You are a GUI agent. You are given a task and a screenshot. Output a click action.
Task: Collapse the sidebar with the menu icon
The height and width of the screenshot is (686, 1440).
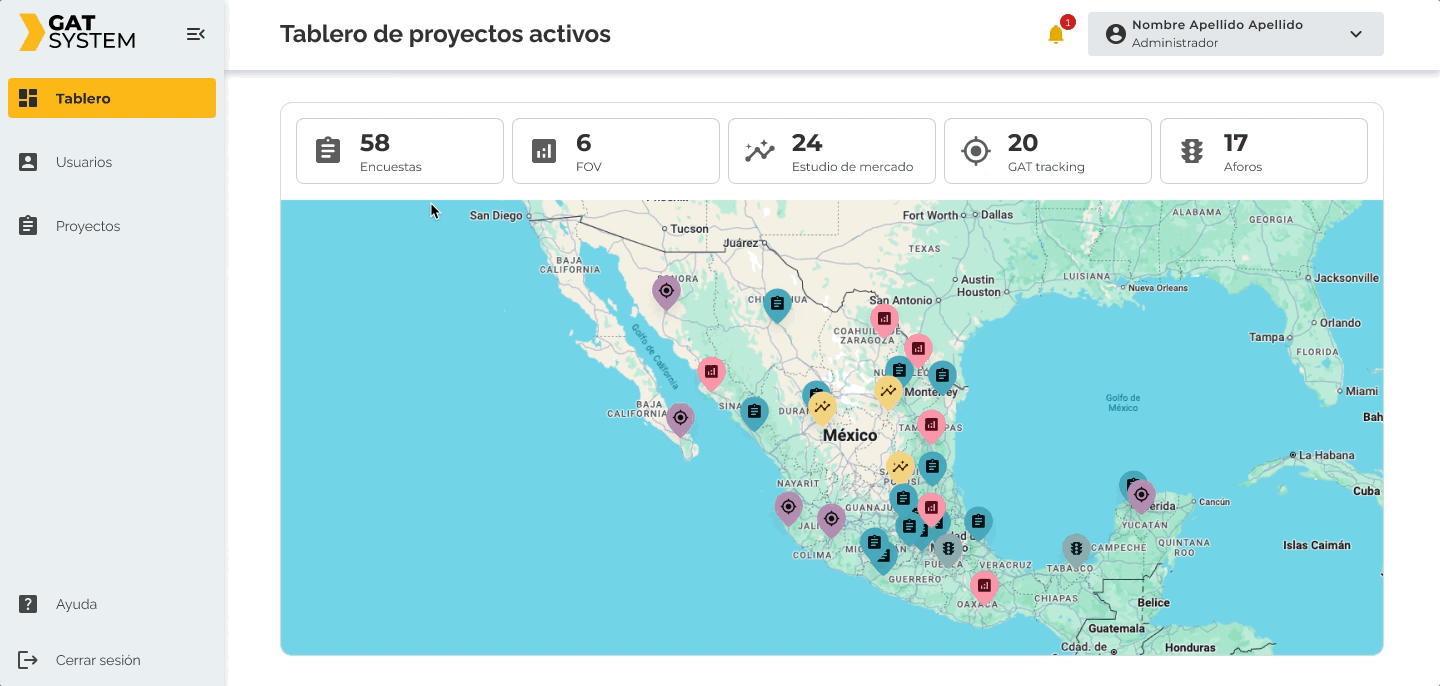click(x=196, y=34)
